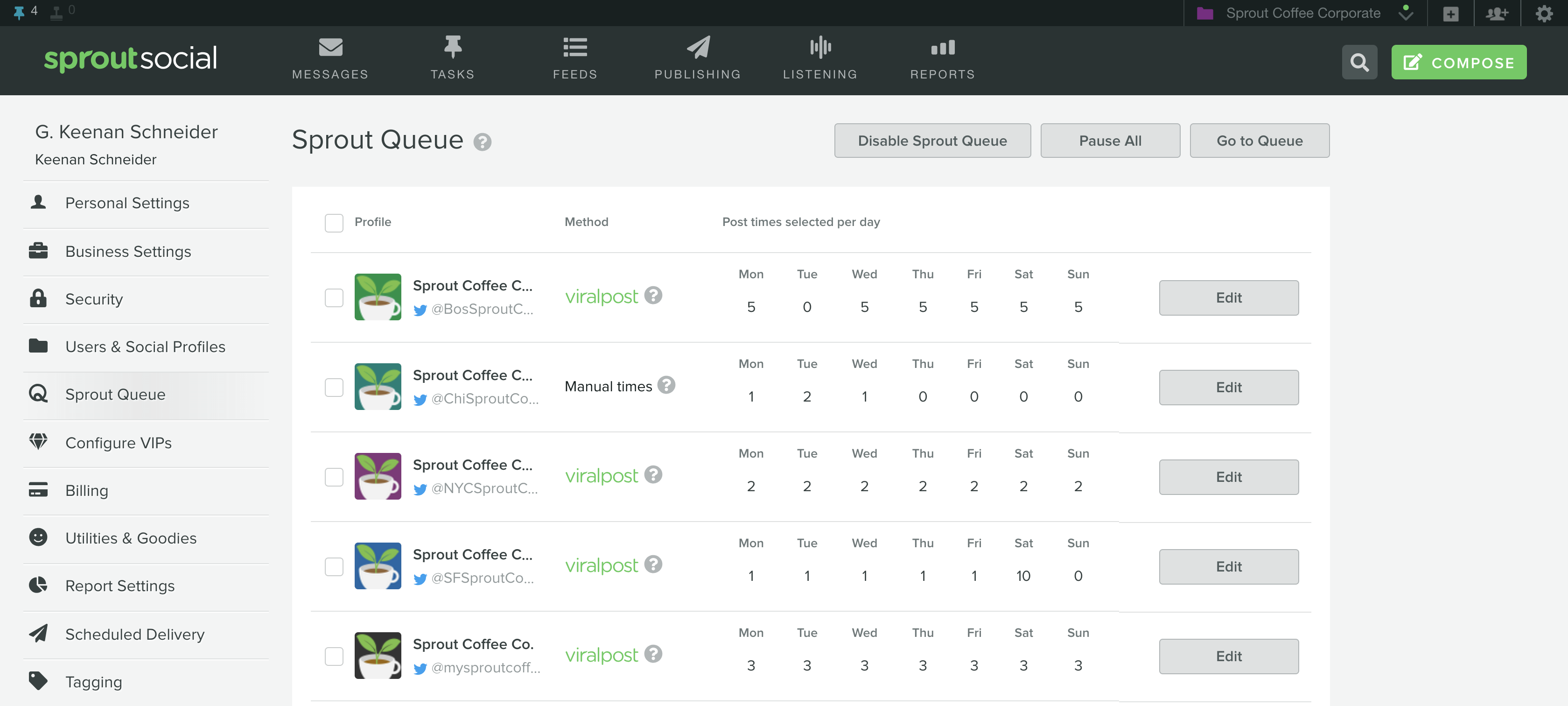Open the Listening section
The width and height of the screenshot is (1568, 706).
coord(820,58)
